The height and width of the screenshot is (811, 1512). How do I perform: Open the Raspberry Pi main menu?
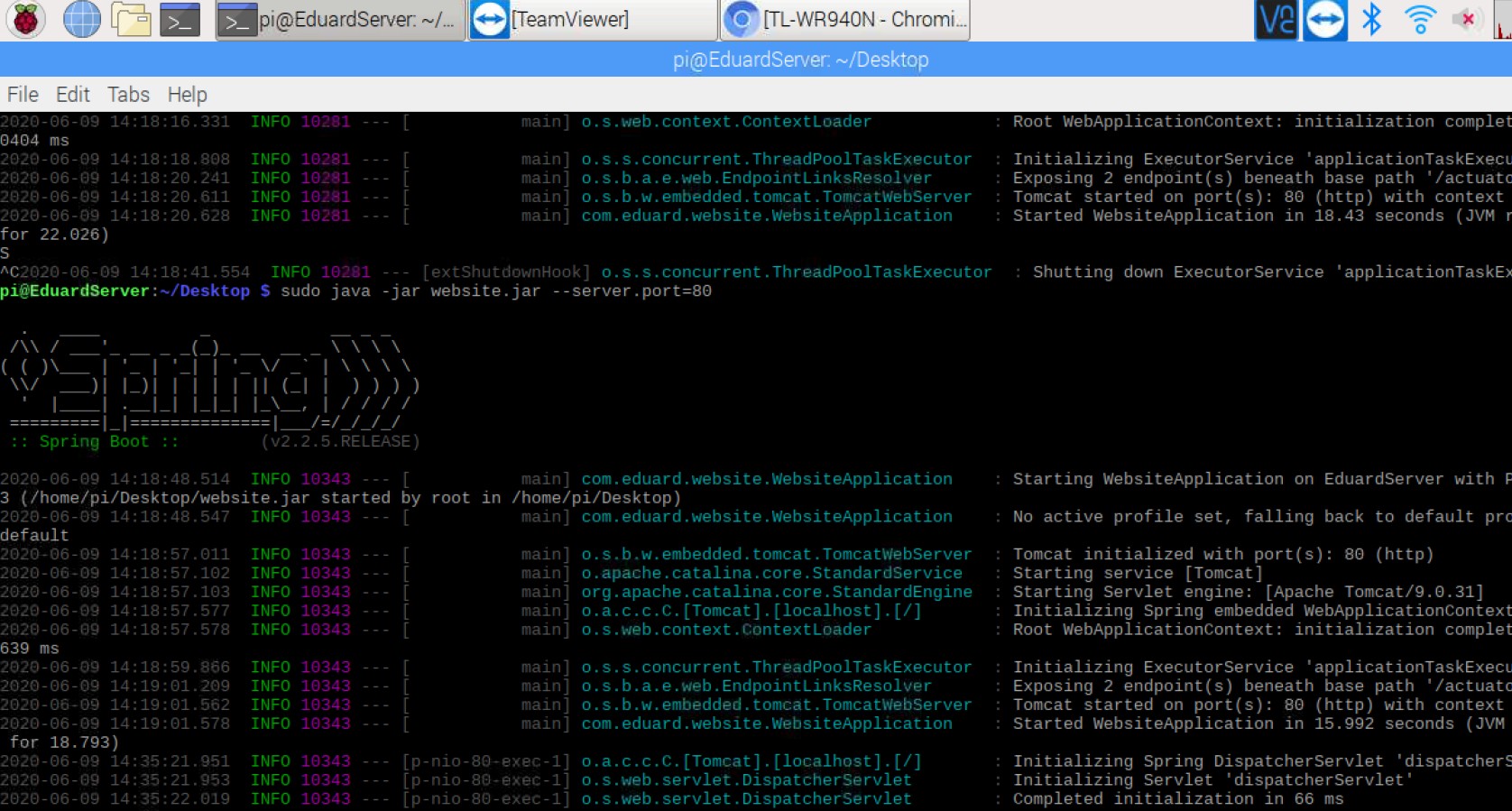click(26, 19)
